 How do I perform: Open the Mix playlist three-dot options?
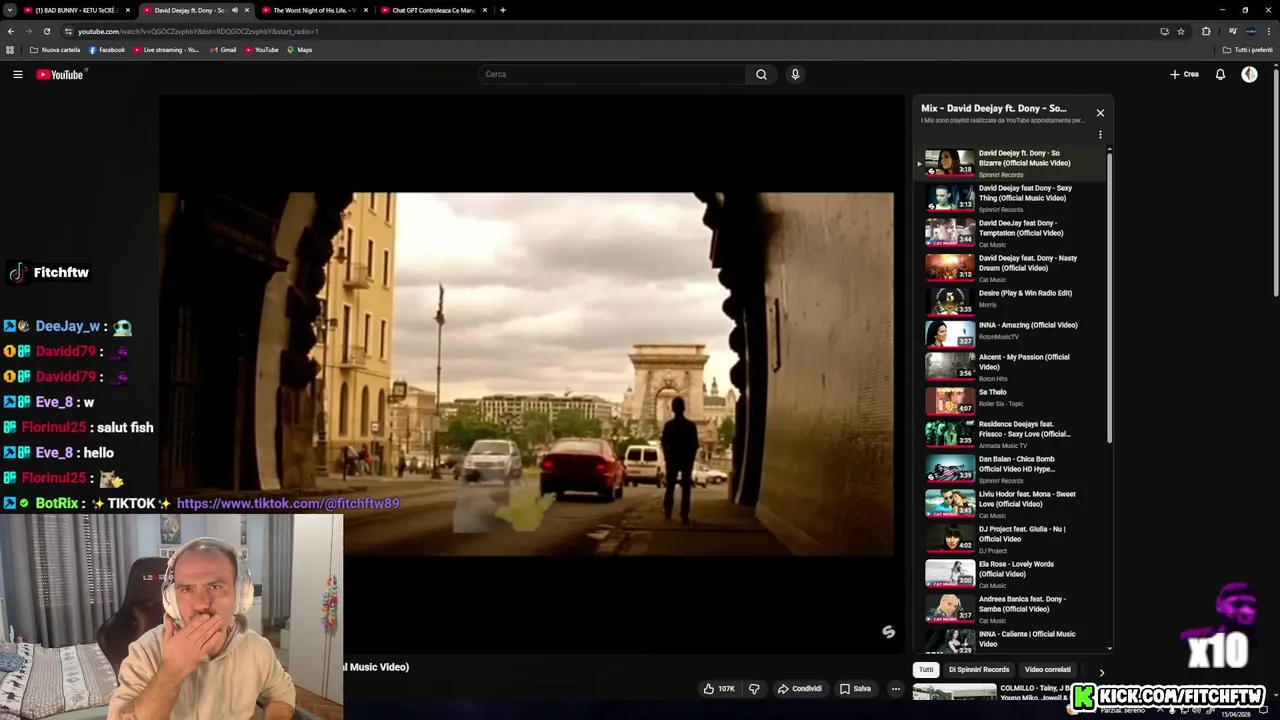[x=1100, y=135]
